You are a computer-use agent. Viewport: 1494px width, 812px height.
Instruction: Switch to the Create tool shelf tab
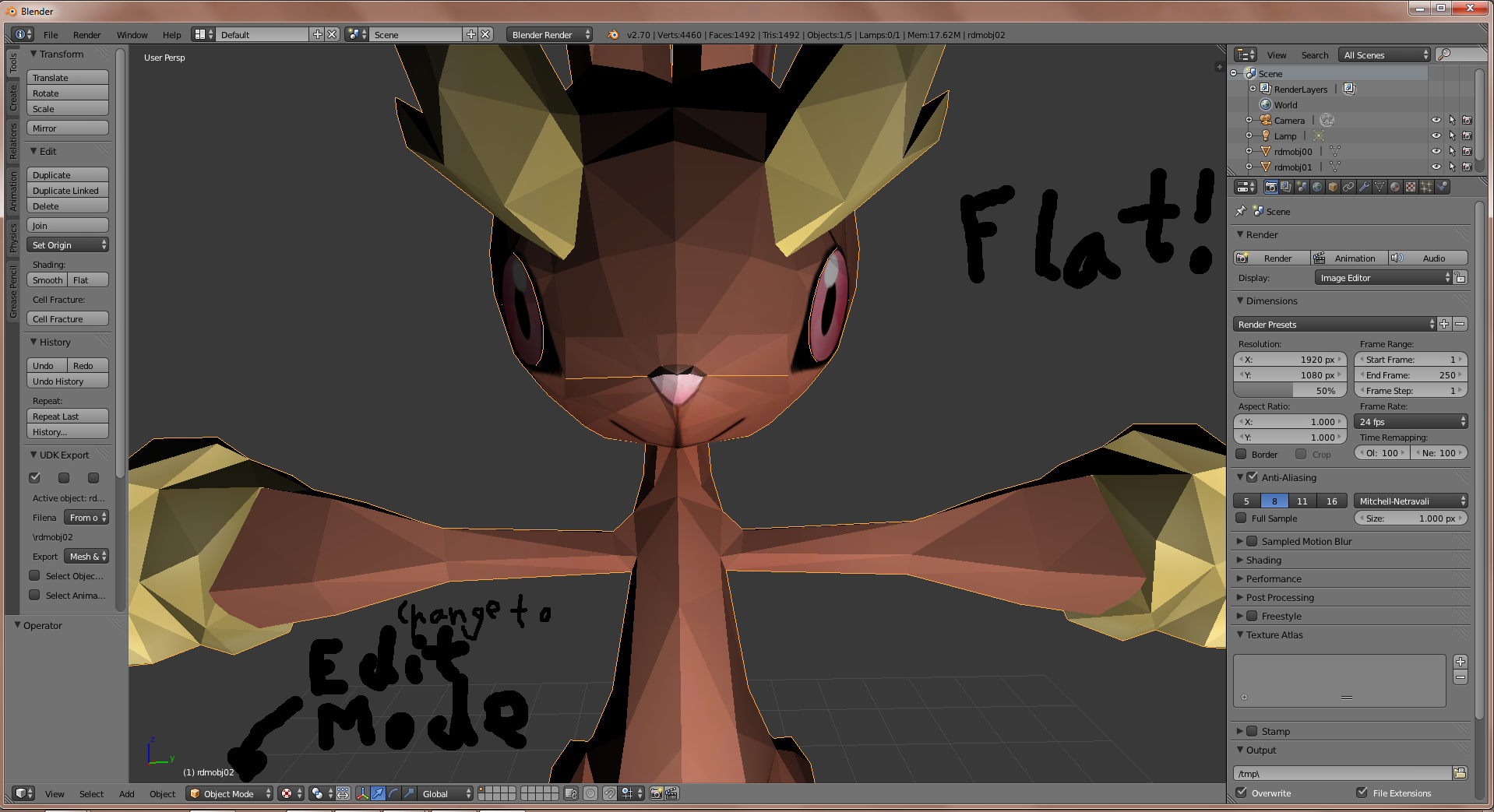[x=13, y=98]
